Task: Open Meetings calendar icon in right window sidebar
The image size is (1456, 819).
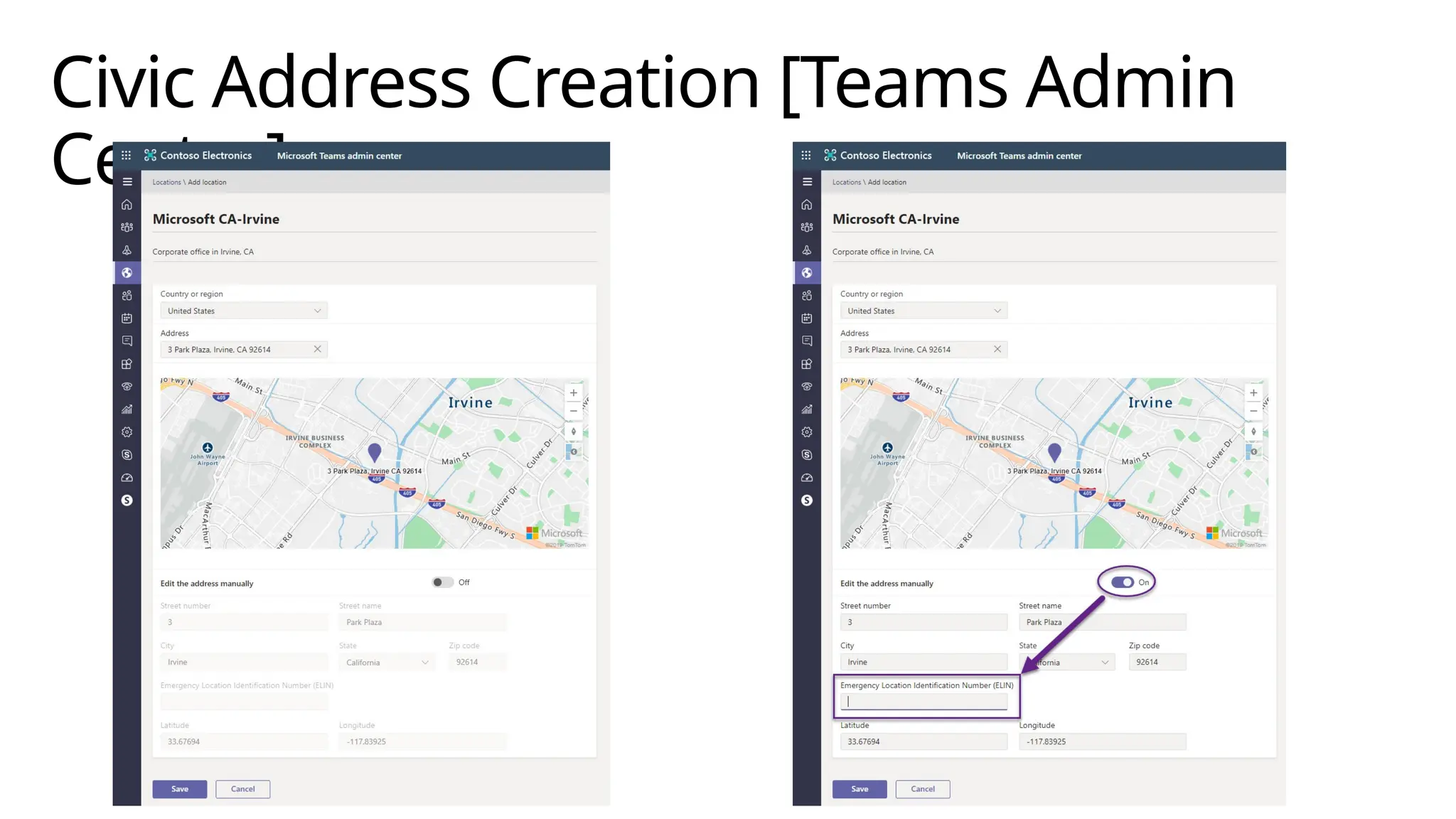Action: pos(806,318)
